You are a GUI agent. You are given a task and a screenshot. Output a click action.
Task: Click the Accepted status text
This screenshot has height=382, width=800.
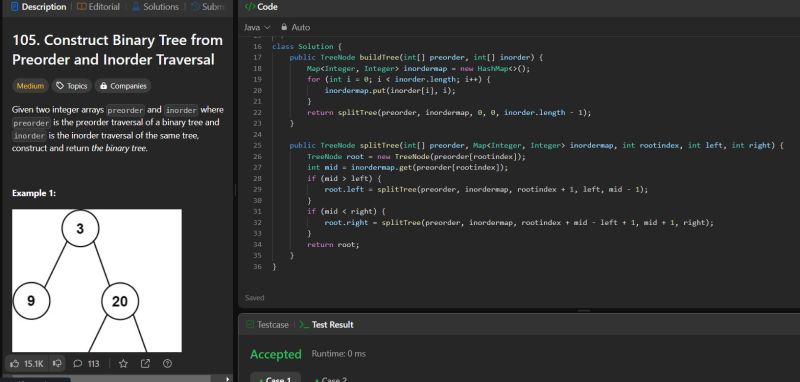pos(276,354)
